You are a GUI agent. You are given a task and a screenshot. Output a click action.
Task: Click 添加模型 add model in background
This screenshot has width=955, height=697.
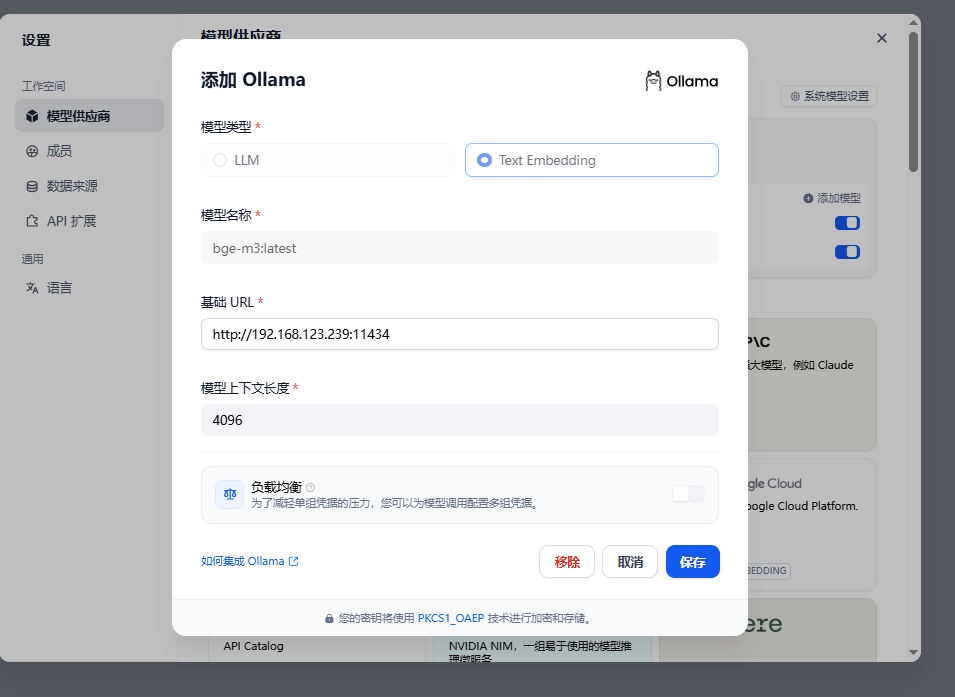pyautogui.click(x=832, y=198)
